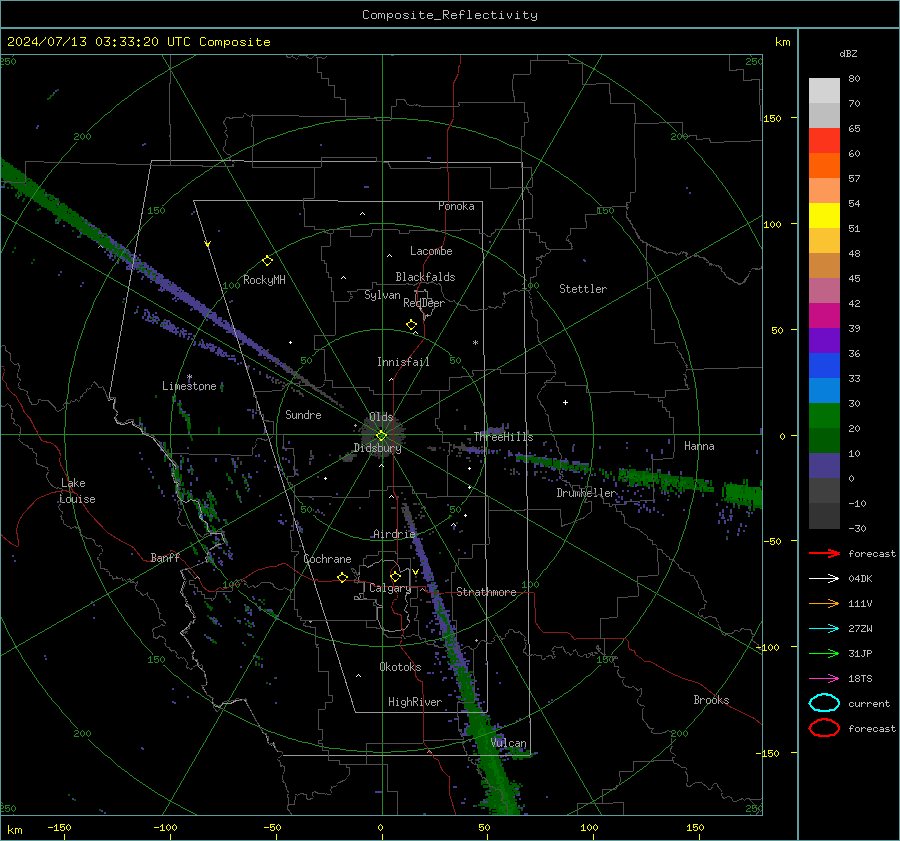
Task: Click the Composite_Reflectivity title text
Action: pos(449,15)
